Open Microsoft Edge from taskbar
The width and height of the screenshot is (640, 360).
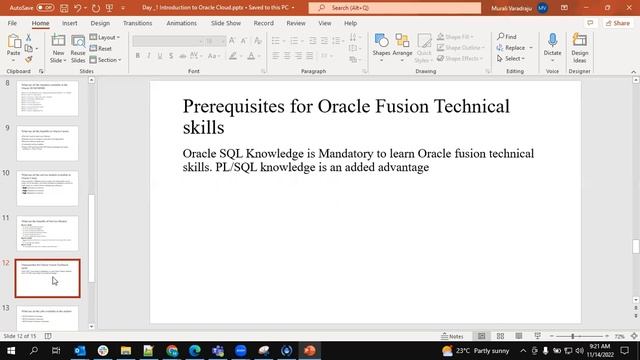pyautogui.click(x=195, y=351)
